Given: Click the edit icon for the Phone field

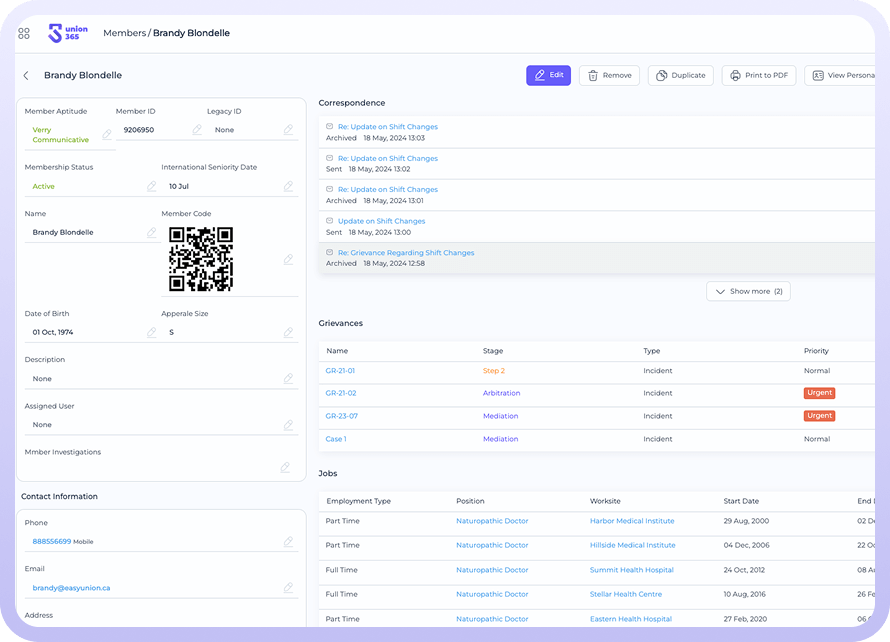Looking at the screenshot, I should point(288,542).
